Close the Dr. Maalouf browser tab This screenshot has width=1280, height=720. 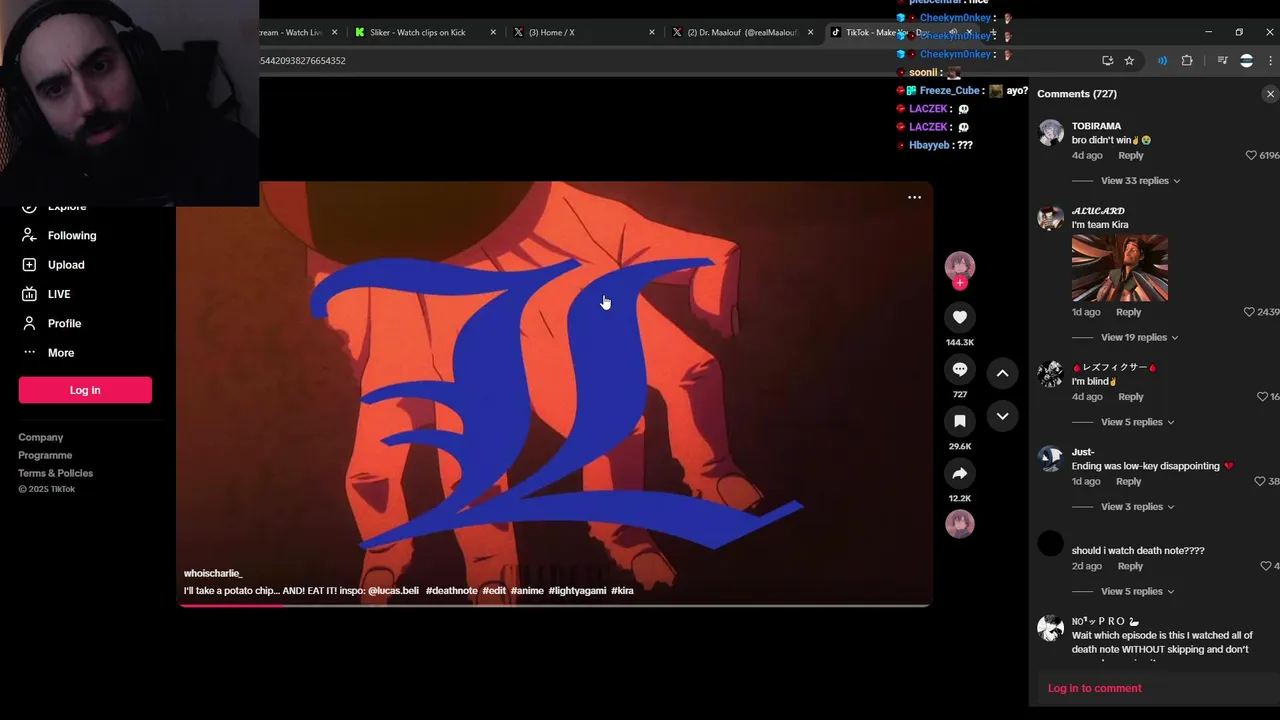click(810, 32)
